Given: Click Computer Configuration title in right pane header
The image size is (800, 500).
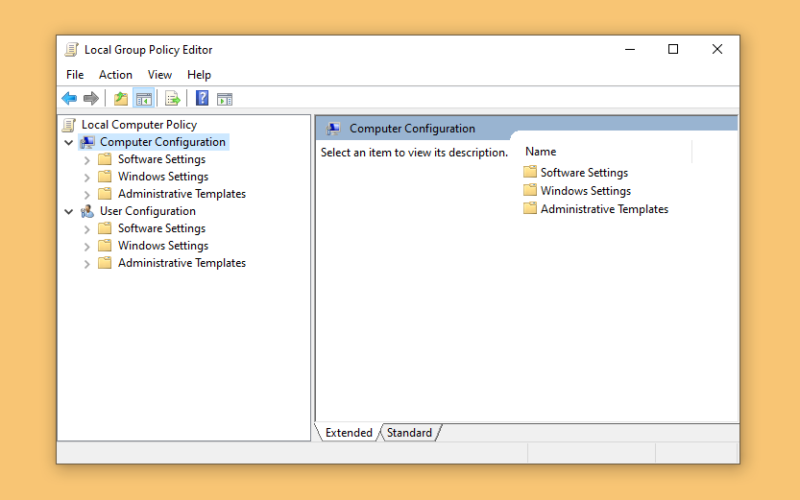Looking at the screenshot, I should click(x=412, y=129).
